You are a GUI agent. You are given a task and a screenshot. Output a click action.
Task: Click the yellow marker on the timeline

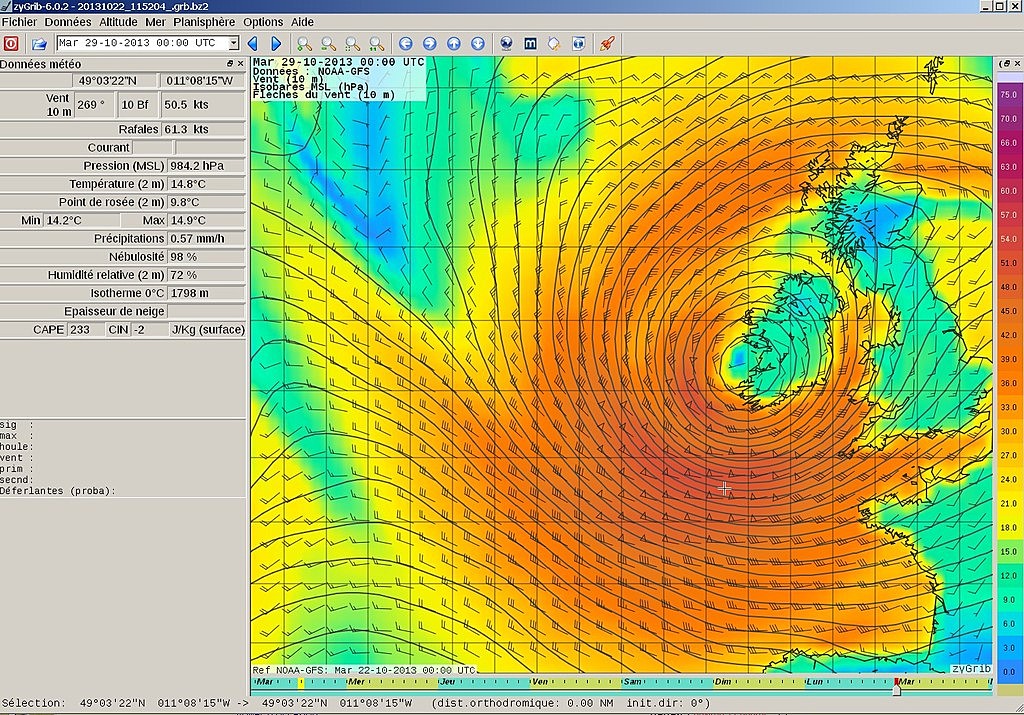click(x=301, y=682)
